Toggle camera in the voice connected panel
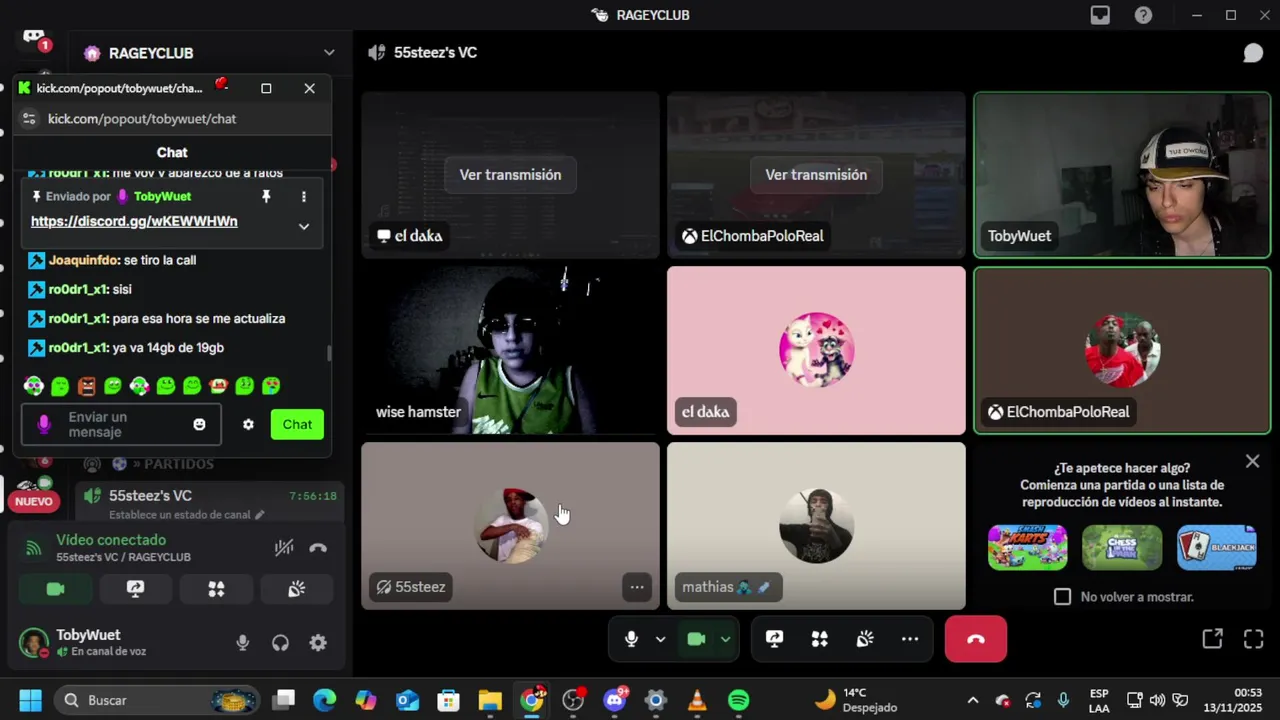1280x720 pixels. tap(56, 589)
